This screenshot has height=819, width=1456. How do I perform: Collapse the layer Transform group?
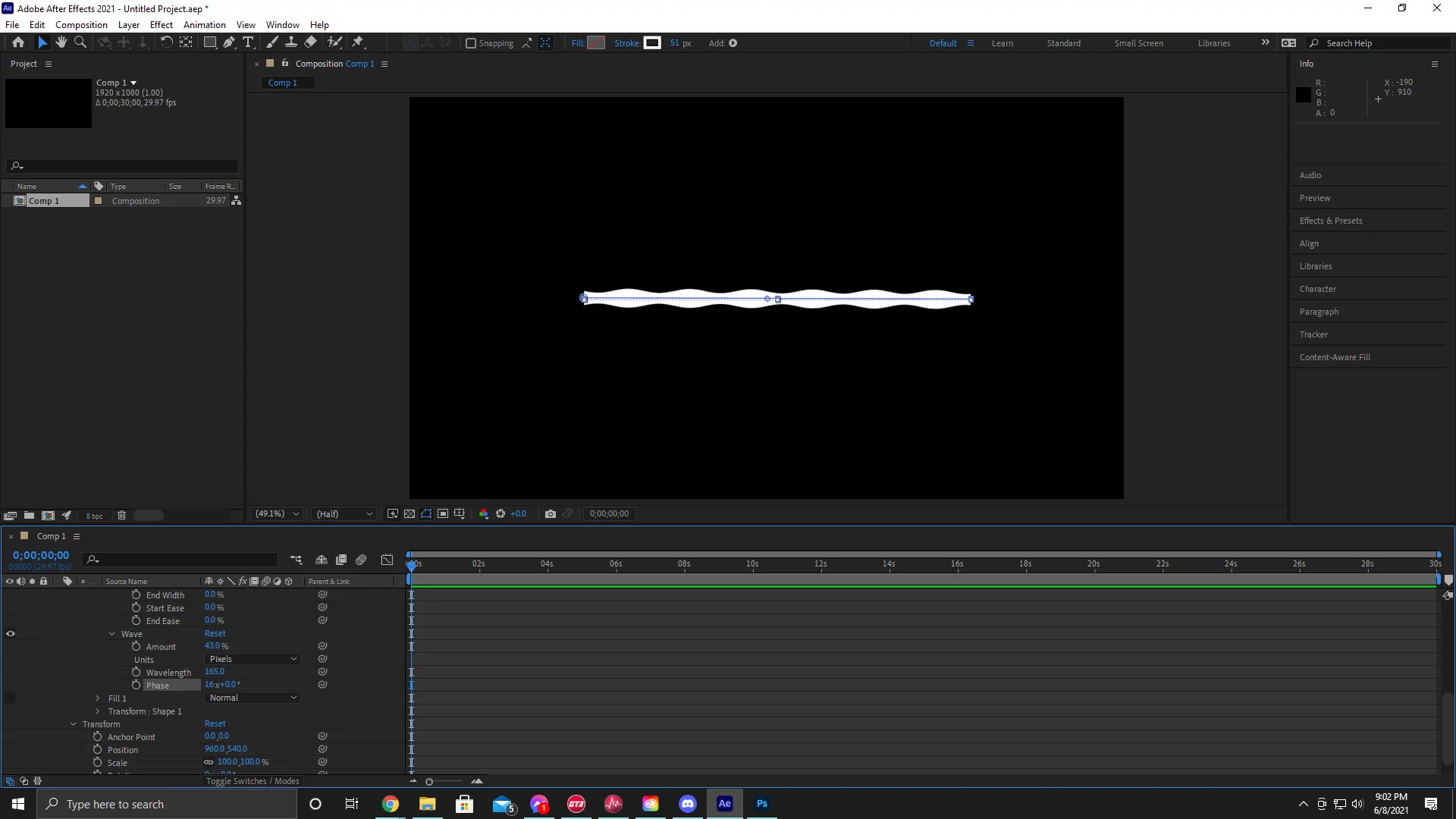pos(74,724)
